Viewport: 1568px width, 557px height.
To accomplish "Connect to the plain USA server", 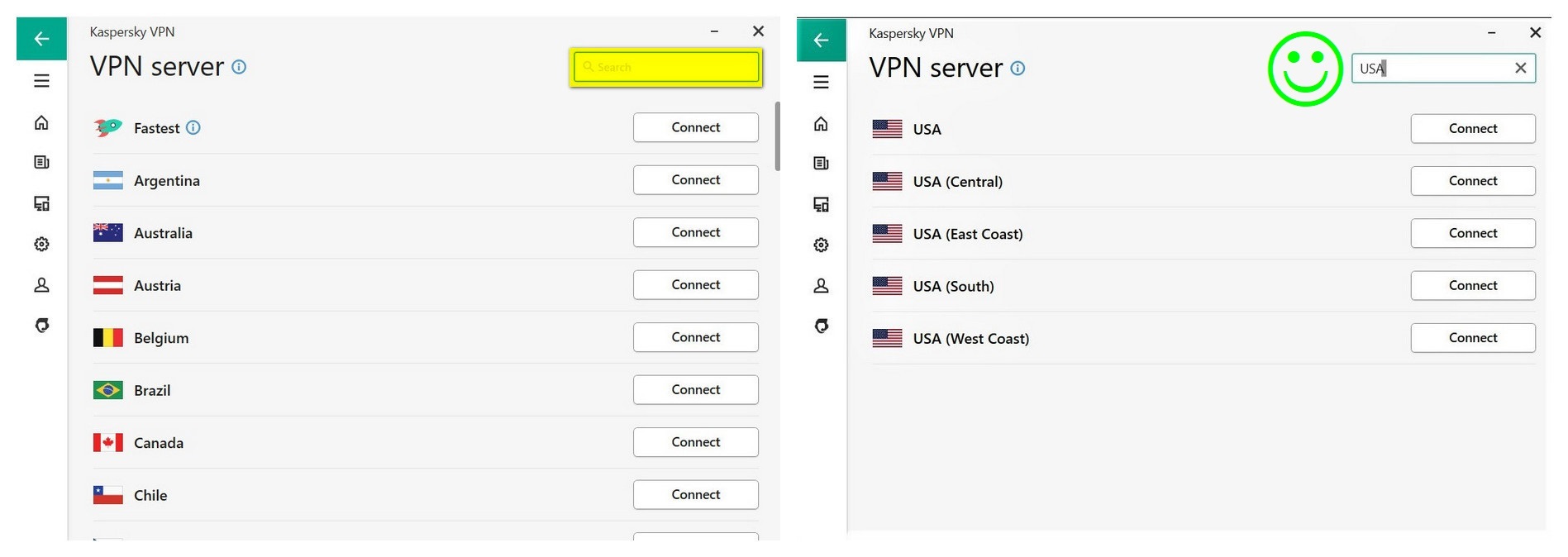I will click(1473, 128).
